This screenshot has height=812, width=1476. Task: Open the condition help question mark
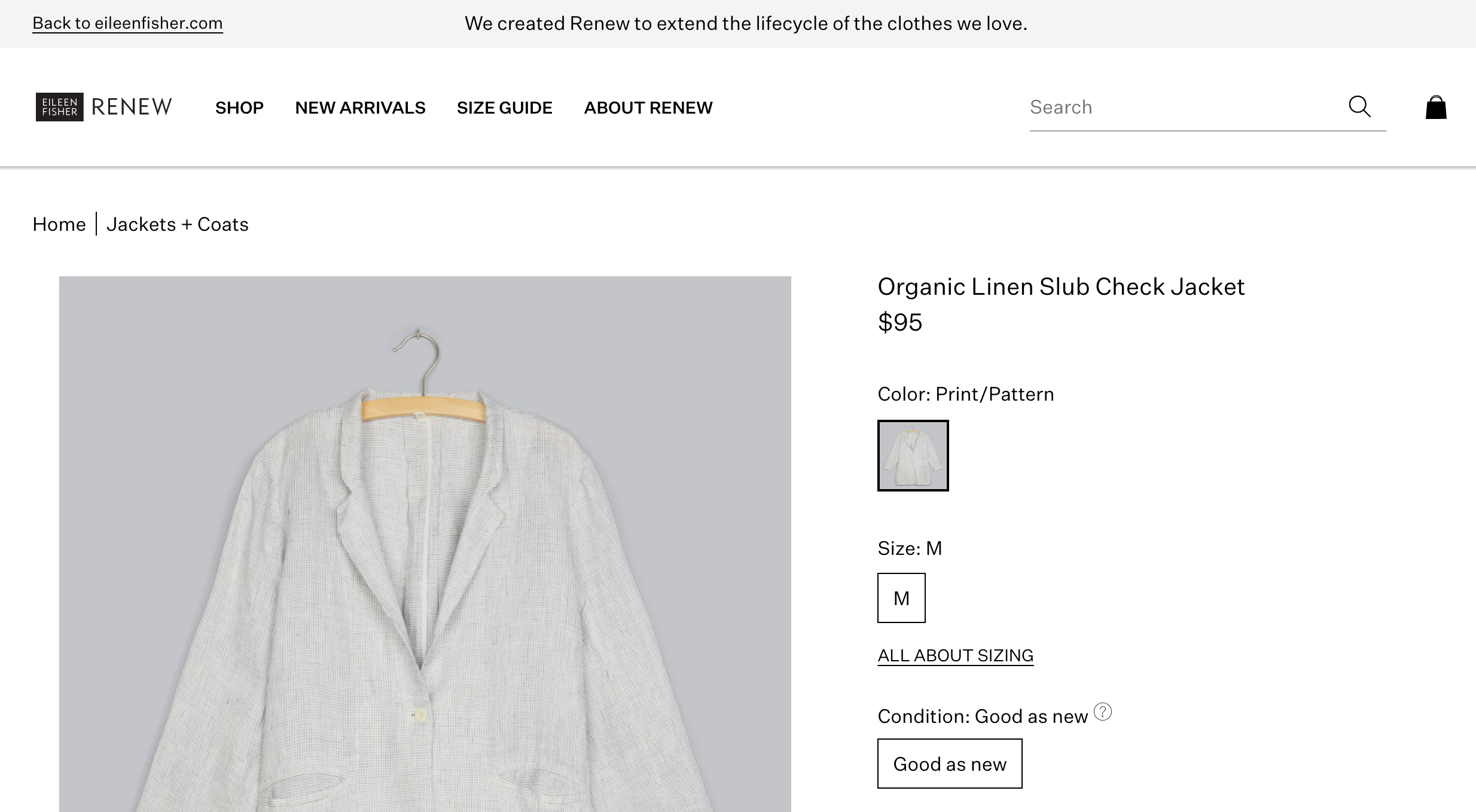(x=1103, y=712)
